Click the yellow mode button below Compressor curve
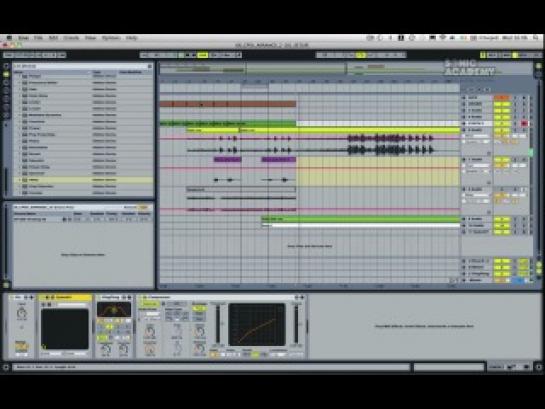This screenshot has width=545, height=409. 255,354
